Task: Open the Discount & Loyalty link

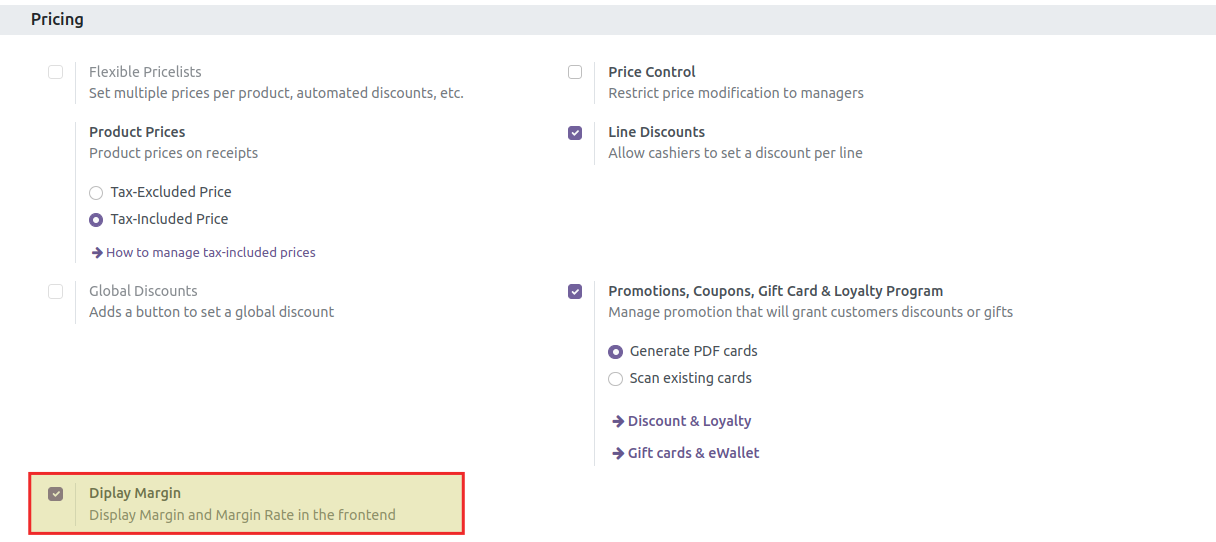Action: coord(689,421)
